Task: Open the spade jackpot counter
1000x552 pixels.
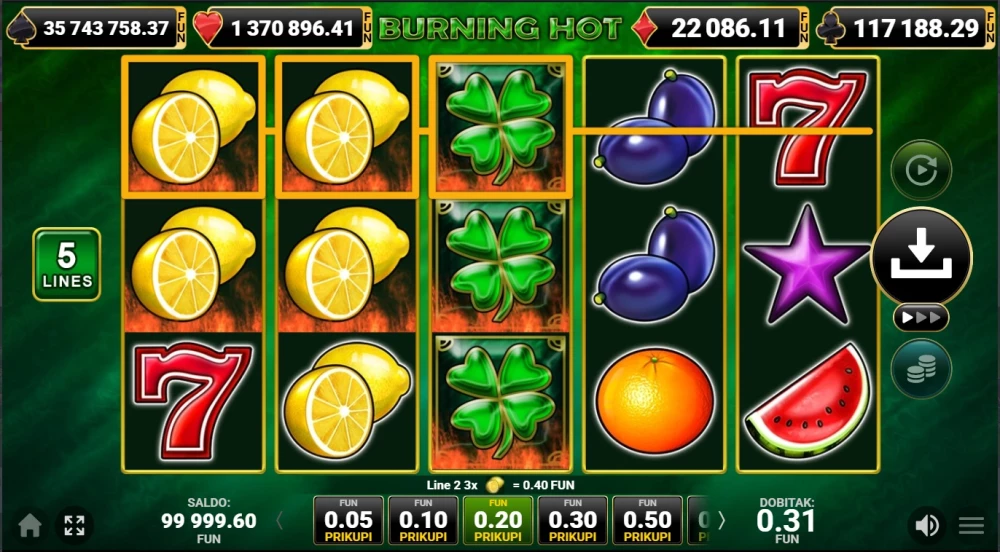Action: pyautogui.click(x=96, y=28)
